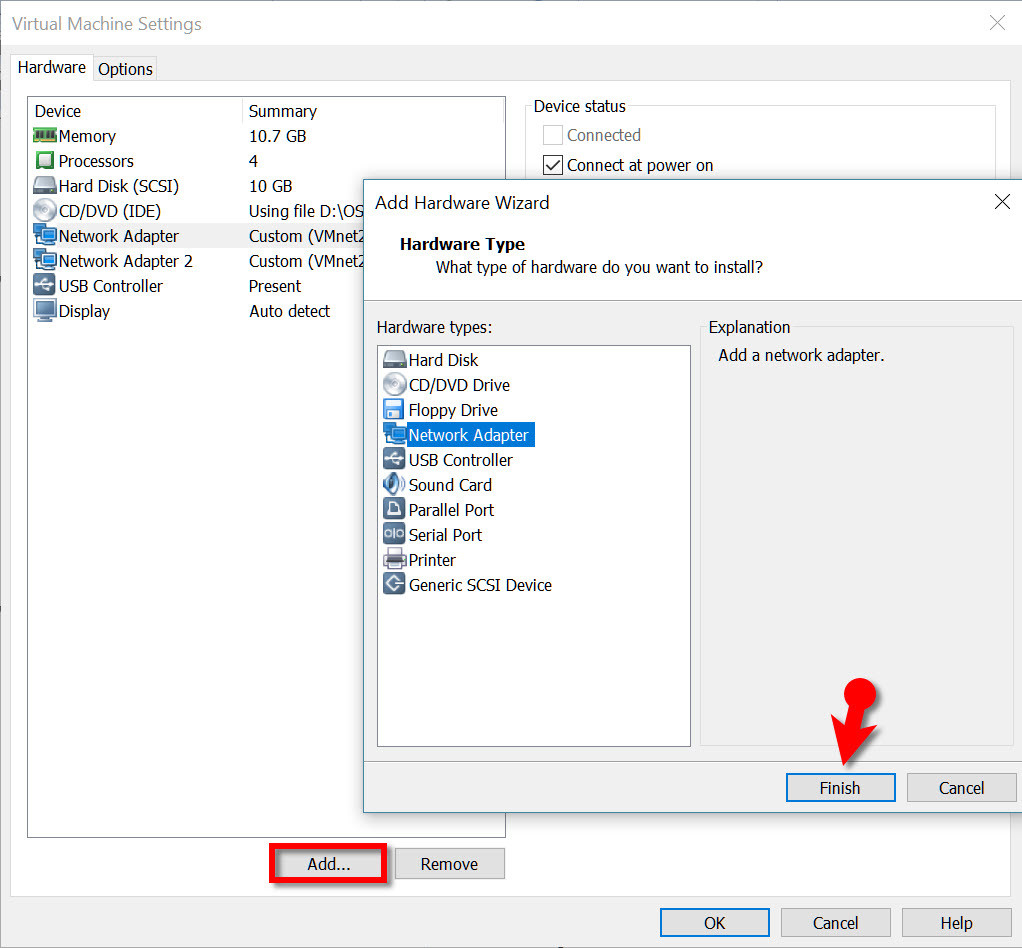Select the Memory row in device list
This screenshot has height=948, width=1022.
[266, 136]
